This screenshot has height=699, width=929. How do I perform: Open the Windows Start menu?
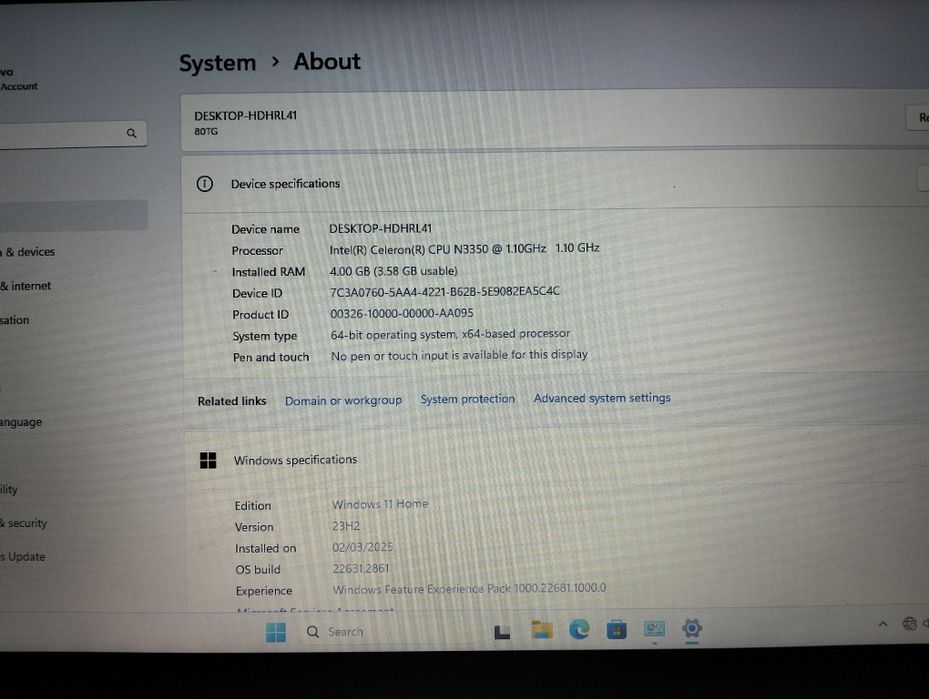[276, 632]
